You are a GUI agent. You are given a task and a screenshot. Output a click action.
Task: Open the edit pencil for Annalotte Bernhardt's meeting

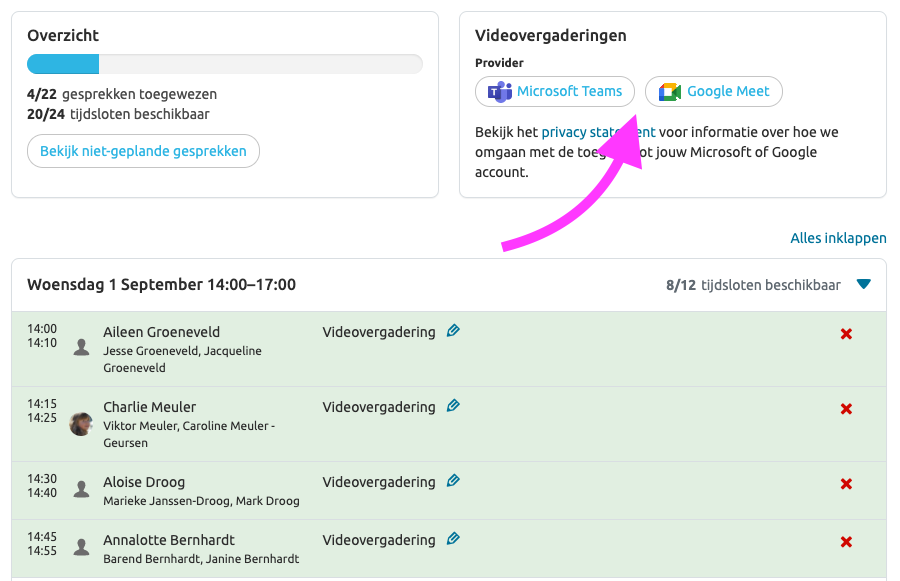453,539
